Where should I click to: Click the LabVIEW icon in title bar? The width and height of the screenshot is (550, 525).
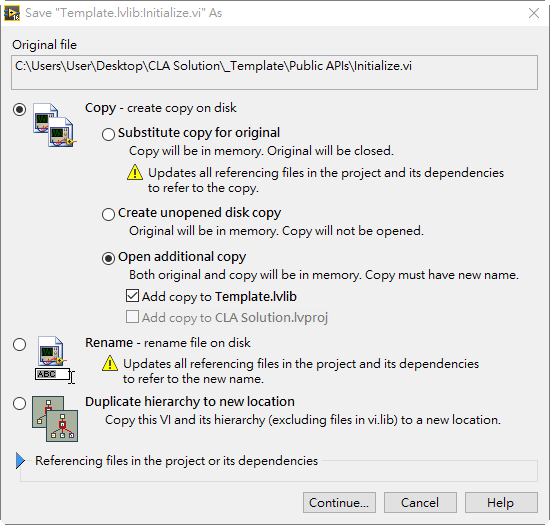[x=12, y=13]
